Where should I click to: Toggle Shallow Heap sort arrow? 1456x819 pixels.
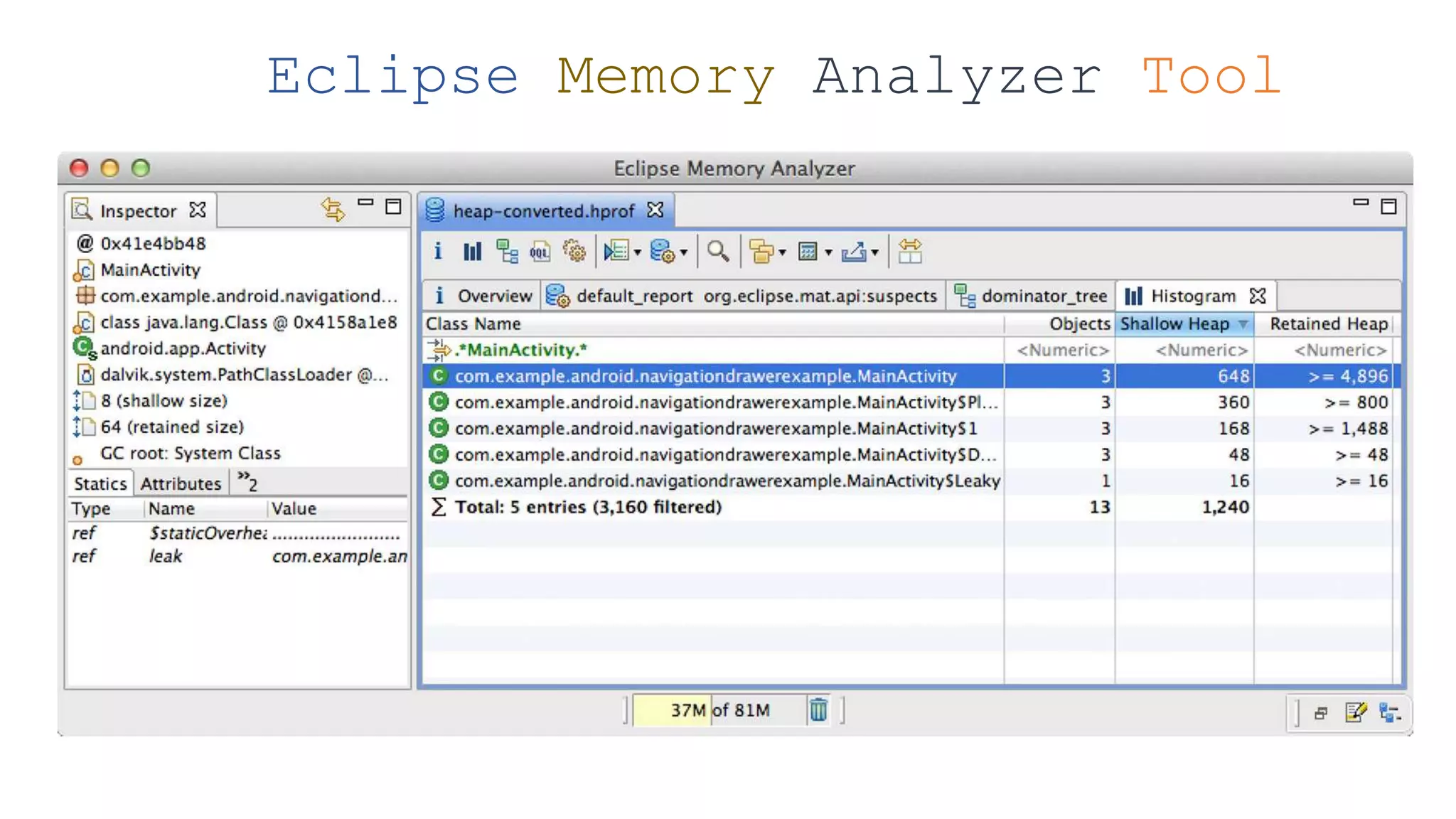pyautogui.click(x=1243, y=325)
